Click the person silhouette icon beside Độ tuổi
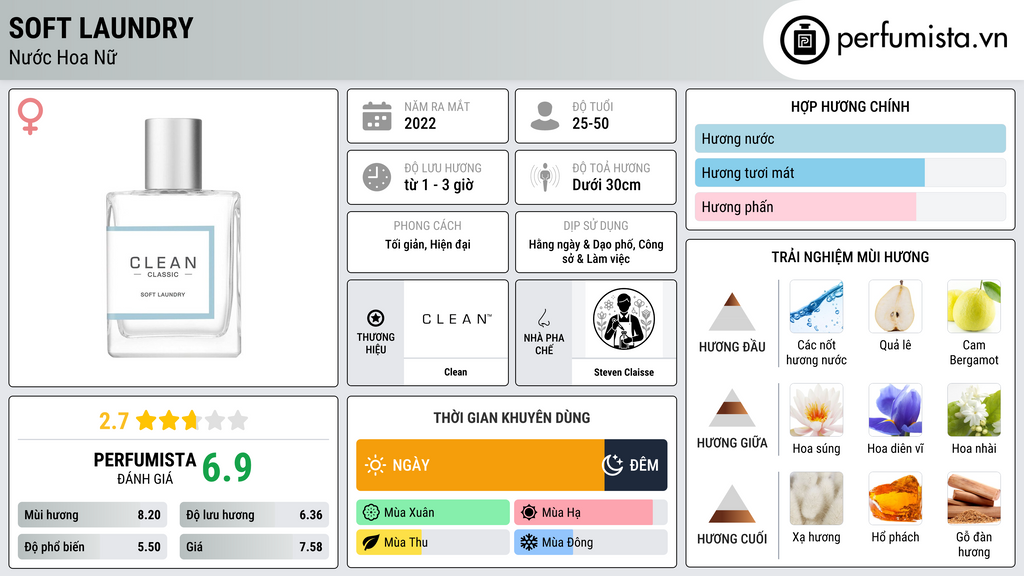This screenshot has width=1024, height=576. (x=545, y=116)
